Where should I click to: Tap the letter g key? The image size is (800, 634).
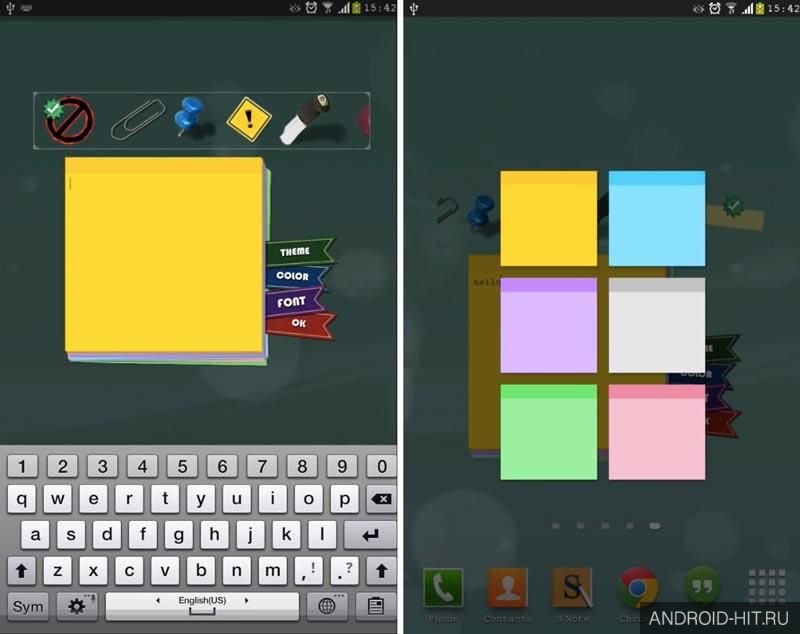[179, 535]
